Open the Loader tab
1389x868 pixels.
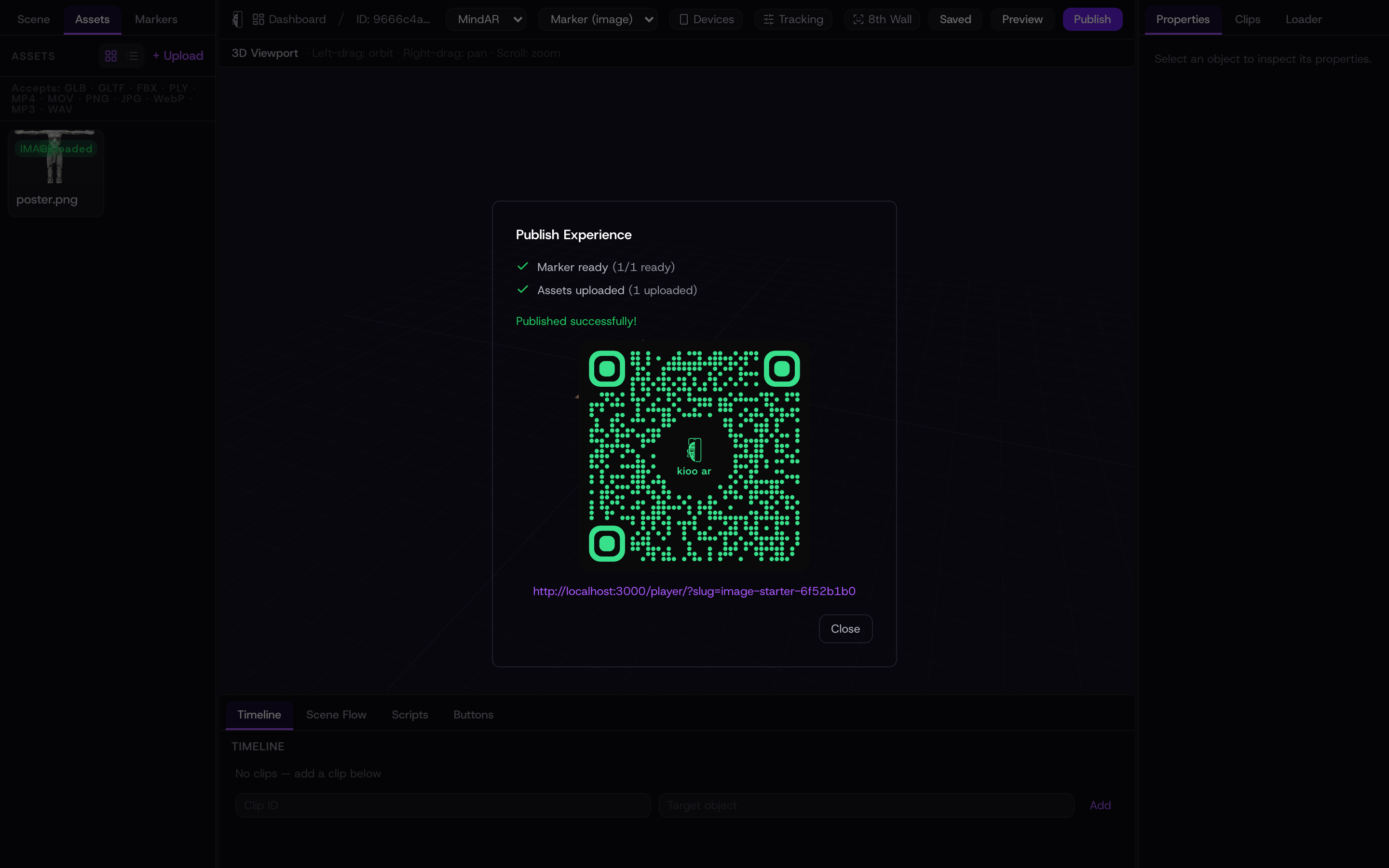pos(1304,19)
